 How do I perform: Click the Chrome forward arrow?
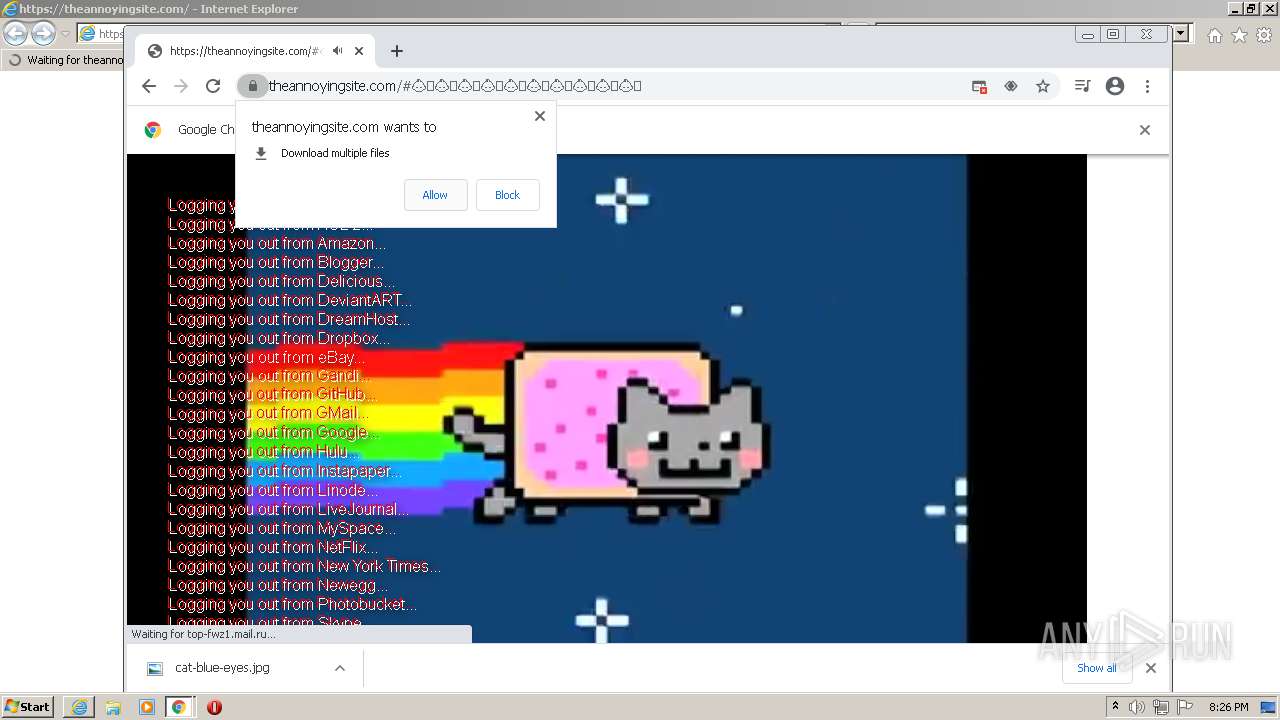181,86
